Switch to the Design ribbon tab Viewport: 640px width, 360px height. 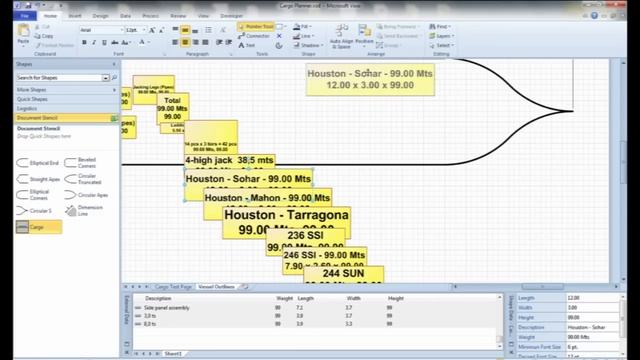tap(100, 16)
